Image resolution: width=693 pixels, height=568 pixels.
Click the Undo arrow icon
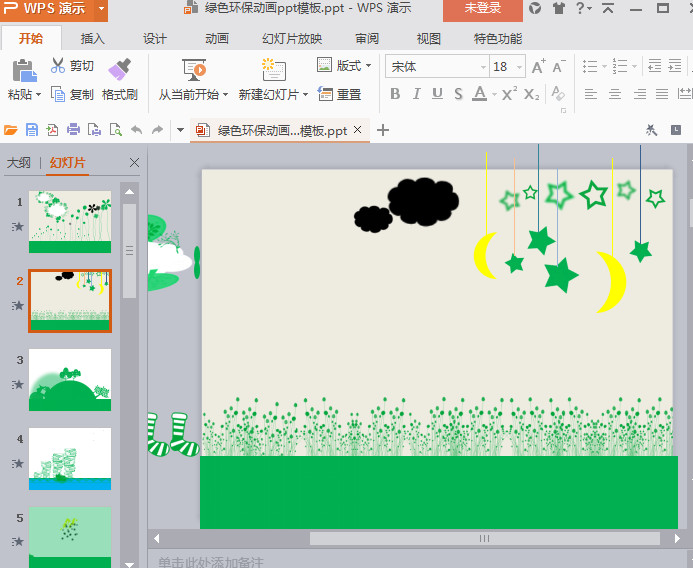click(x=136, y=130)
